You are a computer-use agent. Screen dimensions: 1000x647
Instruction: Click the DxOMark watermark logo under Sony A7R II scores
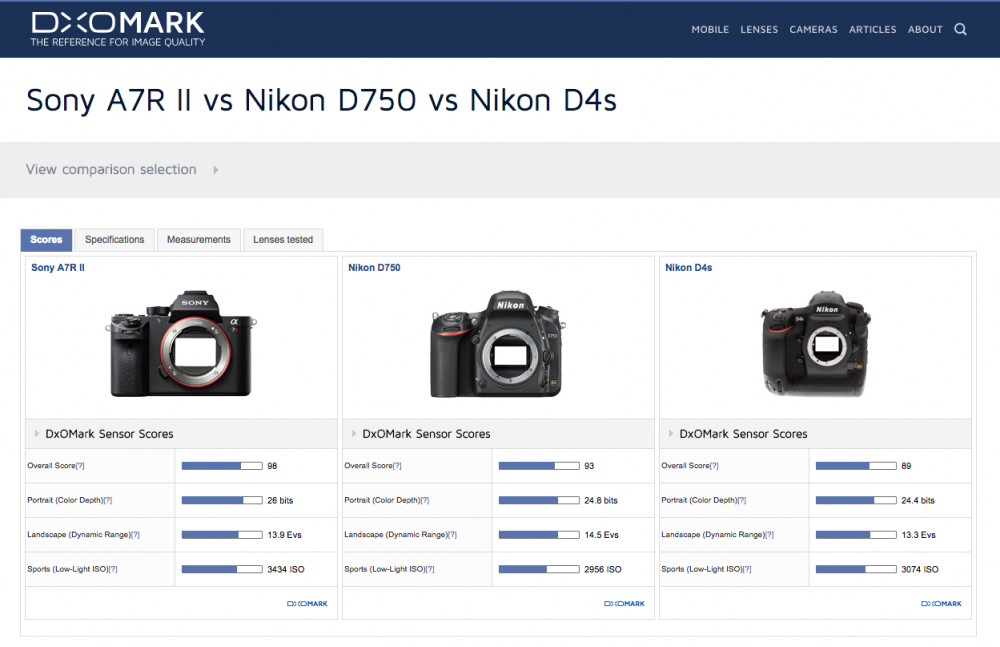[x=307, y=604]
